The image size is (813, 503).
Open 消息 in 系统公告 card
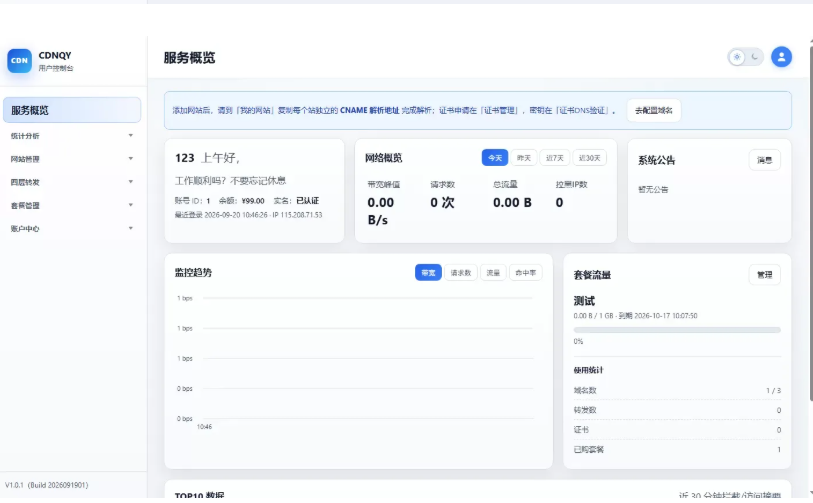tap(765, 160)
